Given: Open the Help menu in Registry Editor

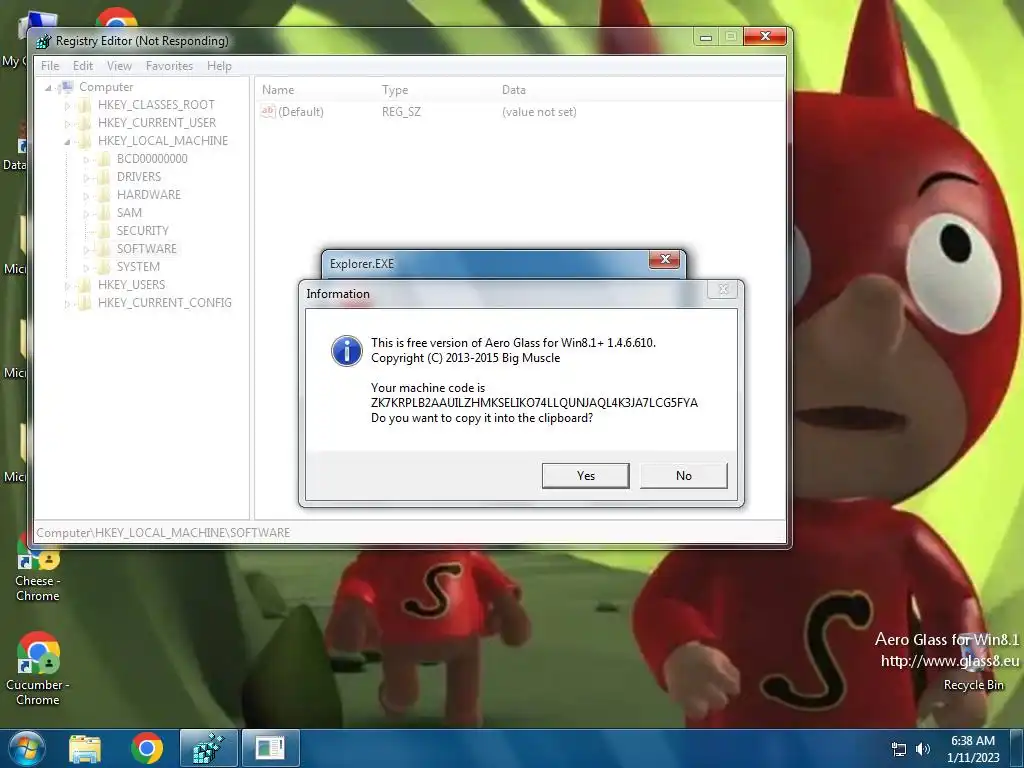Looking at the screenshot, I should pyautogui.click(x=219, y=66).
